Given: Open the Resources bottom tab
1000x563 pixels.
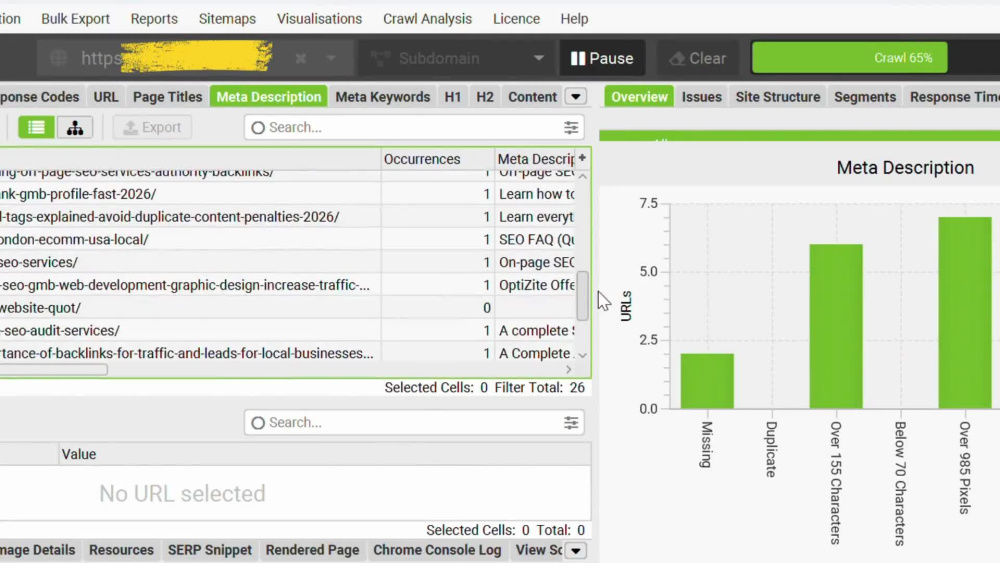Looking at the screenshot, I should [121, 550].
